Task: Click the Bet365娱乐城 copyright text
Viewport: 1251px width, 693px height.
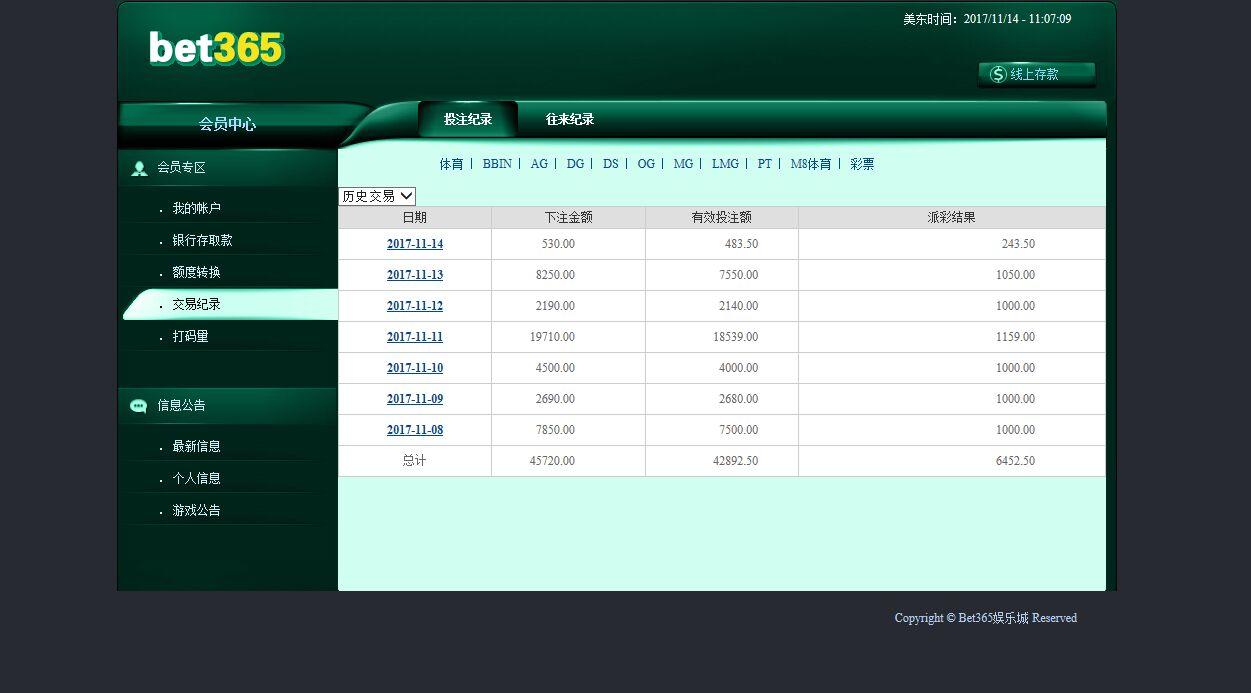Action: (x=985, y=618)
